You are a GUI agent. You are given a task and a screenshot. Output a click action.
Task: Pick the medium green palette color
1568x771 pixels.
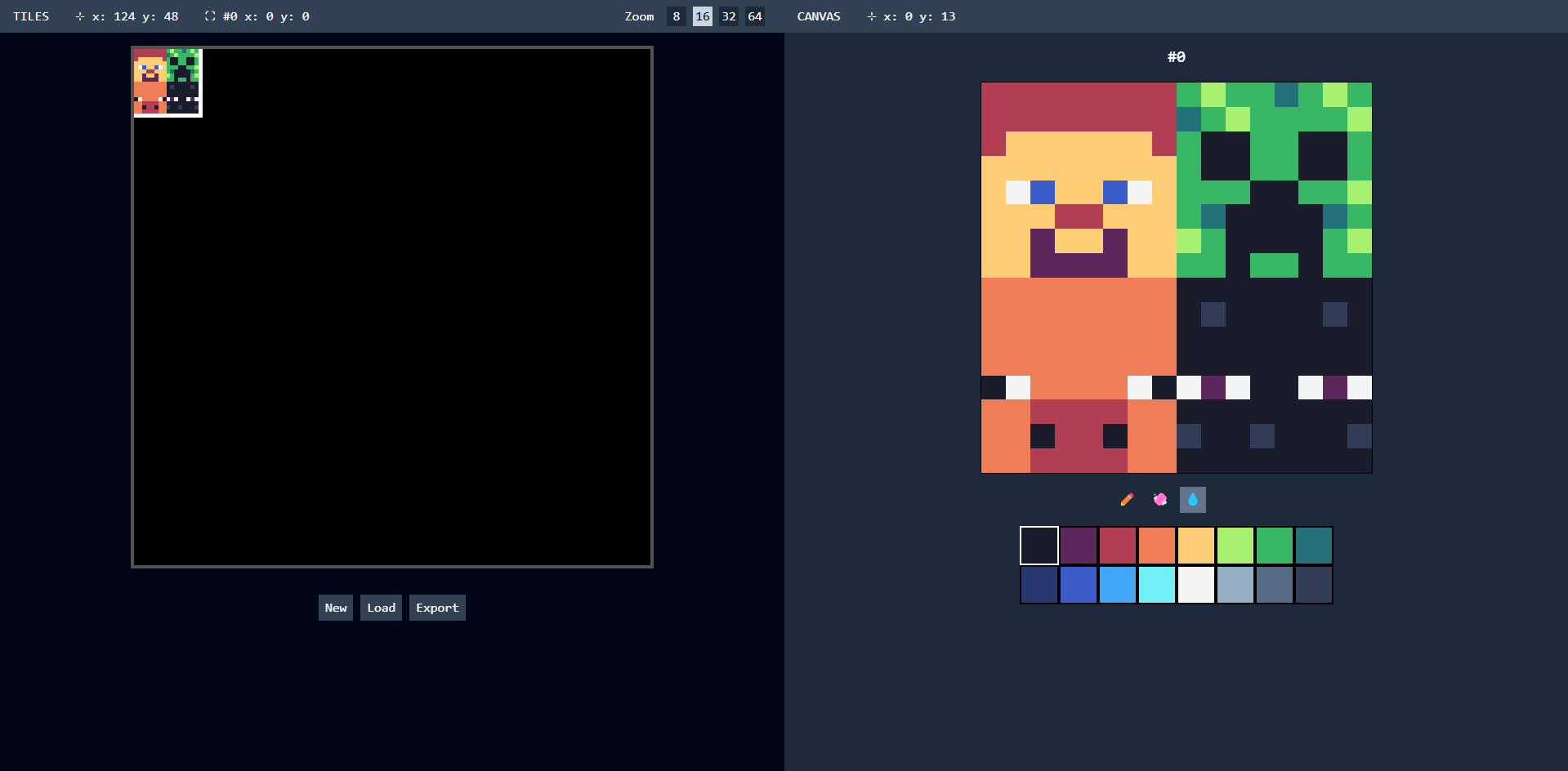click(1275, 546)
